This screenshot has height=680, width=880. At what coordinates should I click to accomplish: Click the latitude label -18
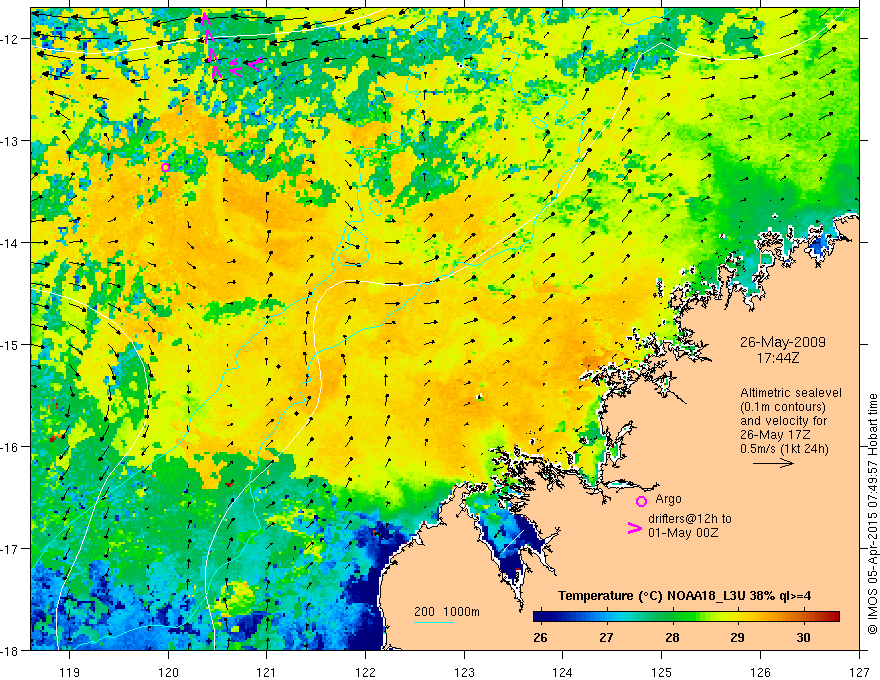click(x=11, y=650)
